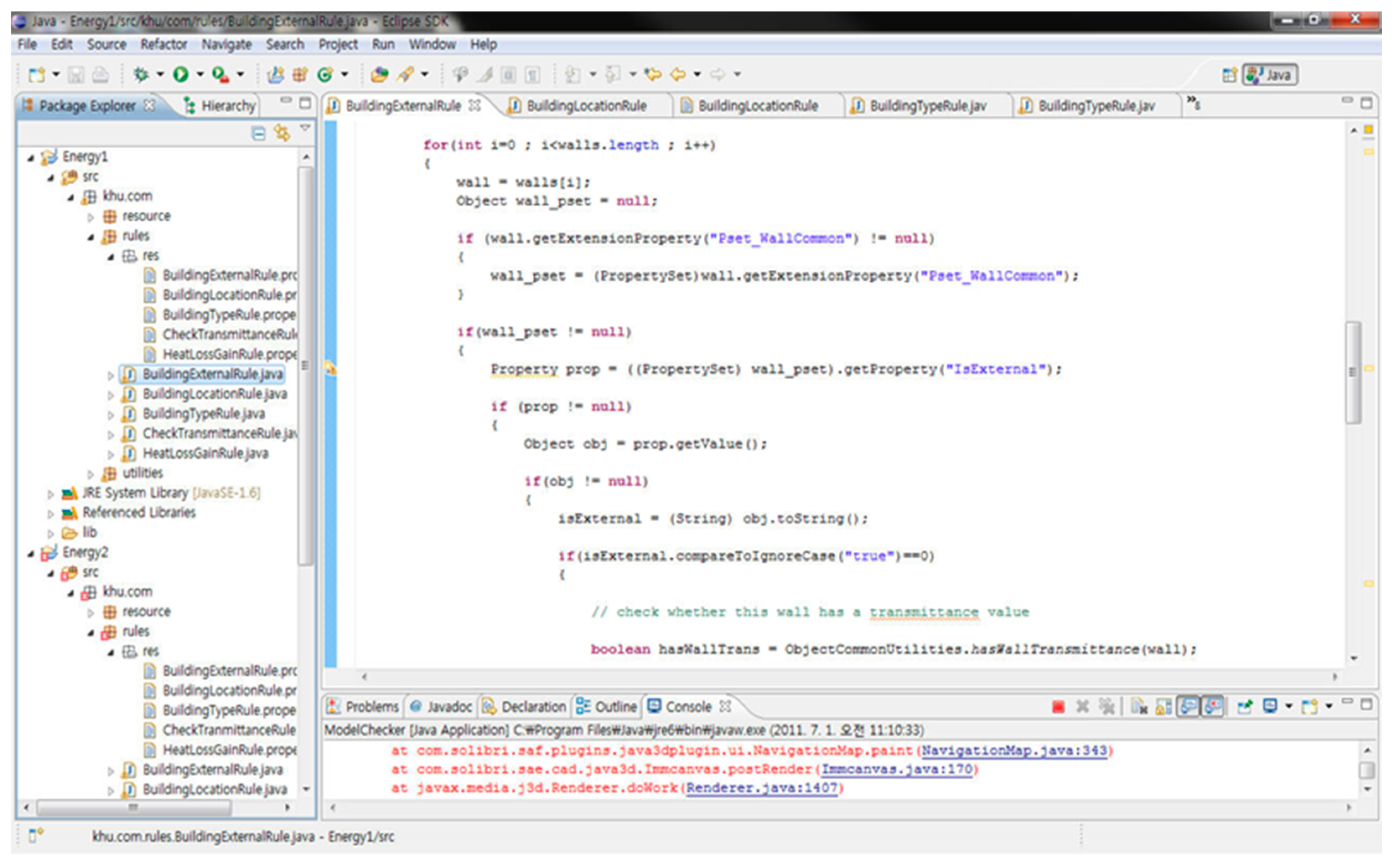Select the Java perspective button
1394x868 pixels.
click(x=1270, y=75)
